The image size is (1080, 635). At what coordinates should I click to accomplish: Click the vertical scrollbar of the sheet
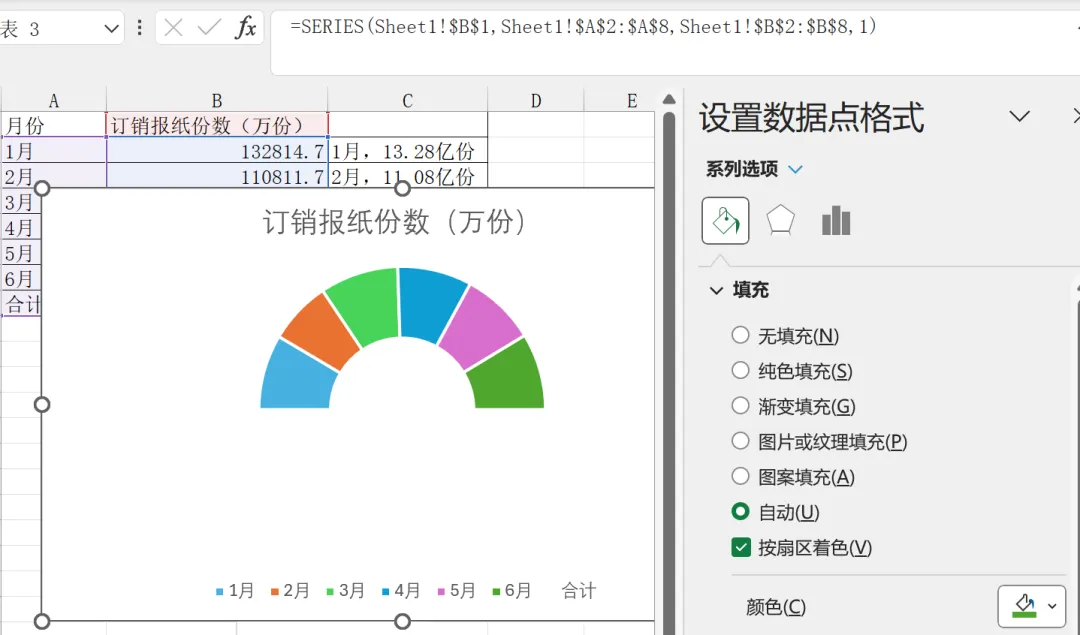pyautogui.click(x=669, y=372)
